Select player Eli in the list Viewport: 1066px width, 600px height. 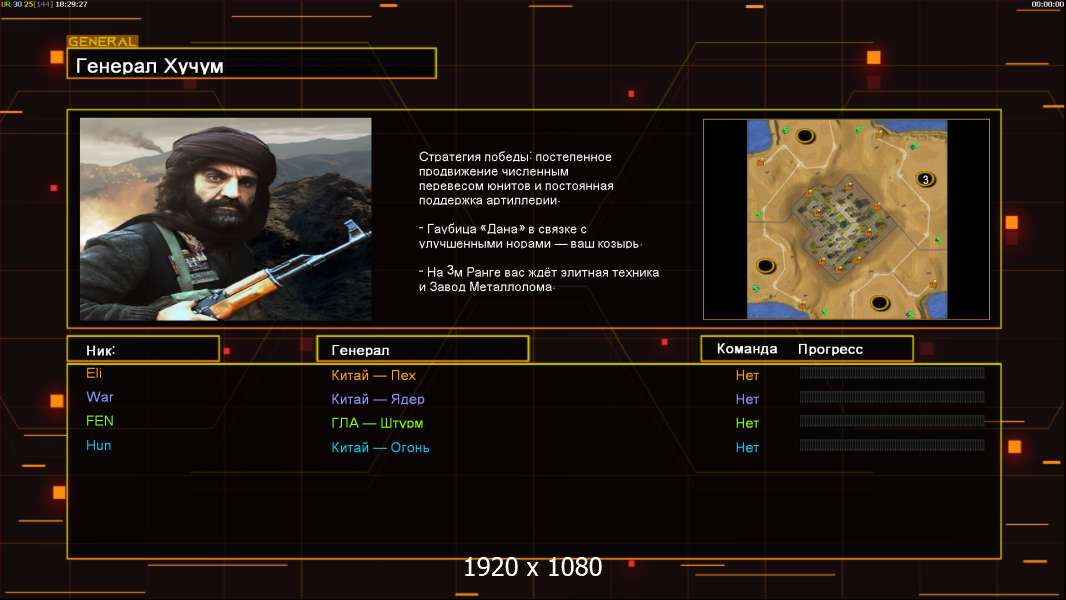94,373
